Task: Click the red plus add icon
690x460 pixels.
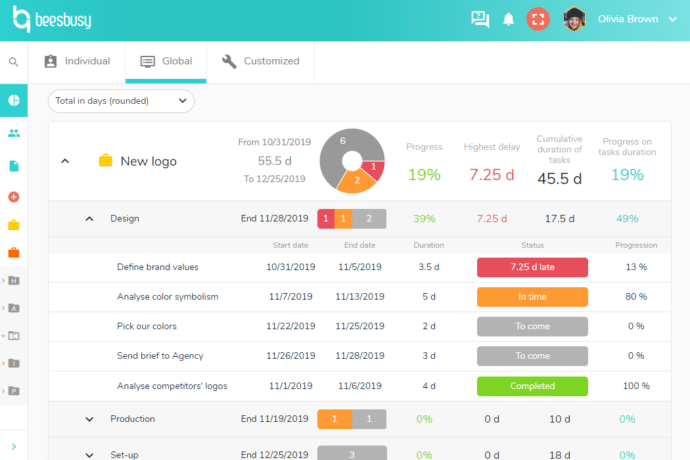Action: point(14,197)
